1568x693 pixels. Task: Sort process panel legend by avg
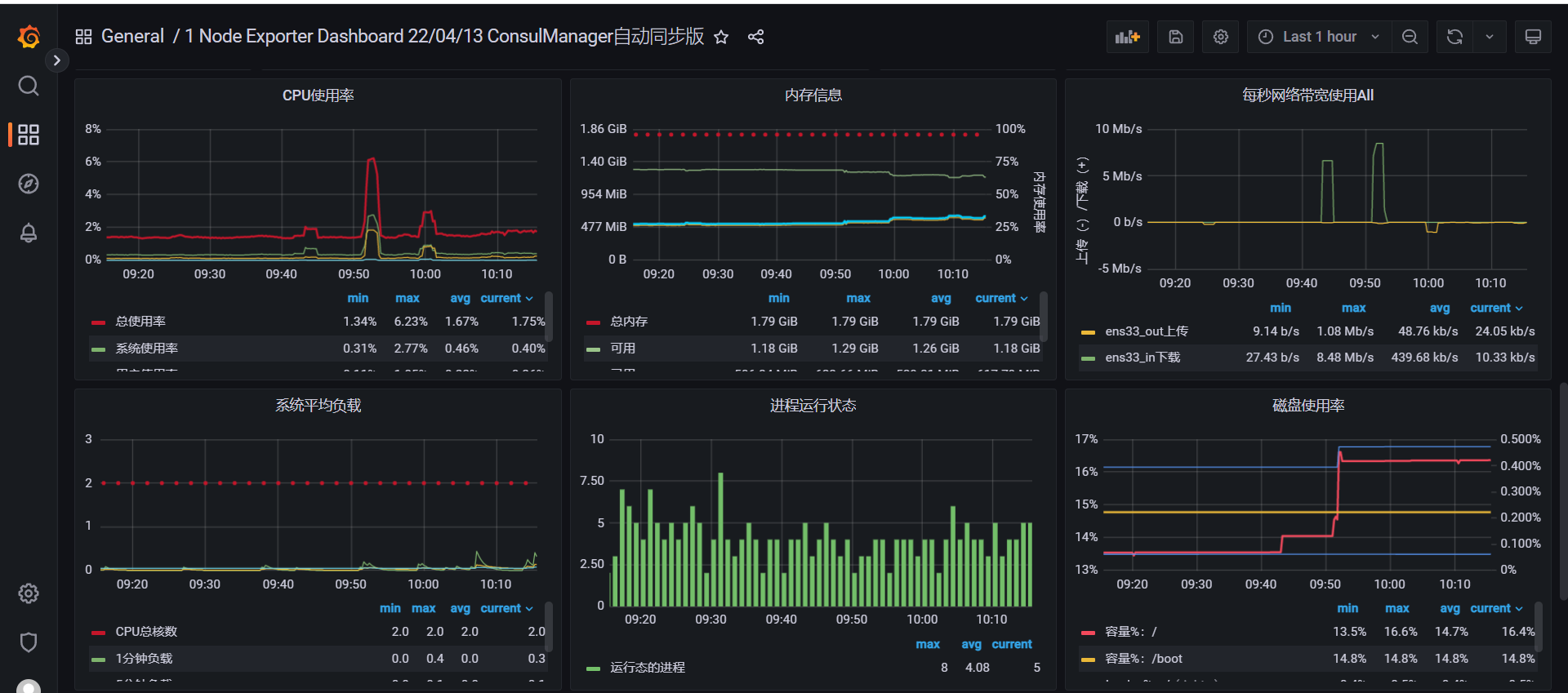(x=971, y=644)
